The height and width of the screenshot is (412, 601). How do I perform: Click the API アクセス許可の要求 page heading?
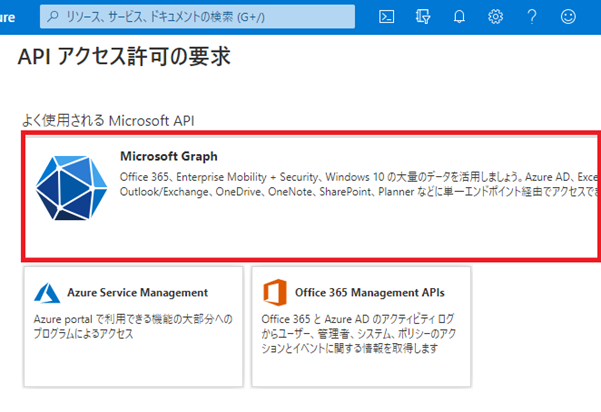pyautogui.click(x=124, y=58)
